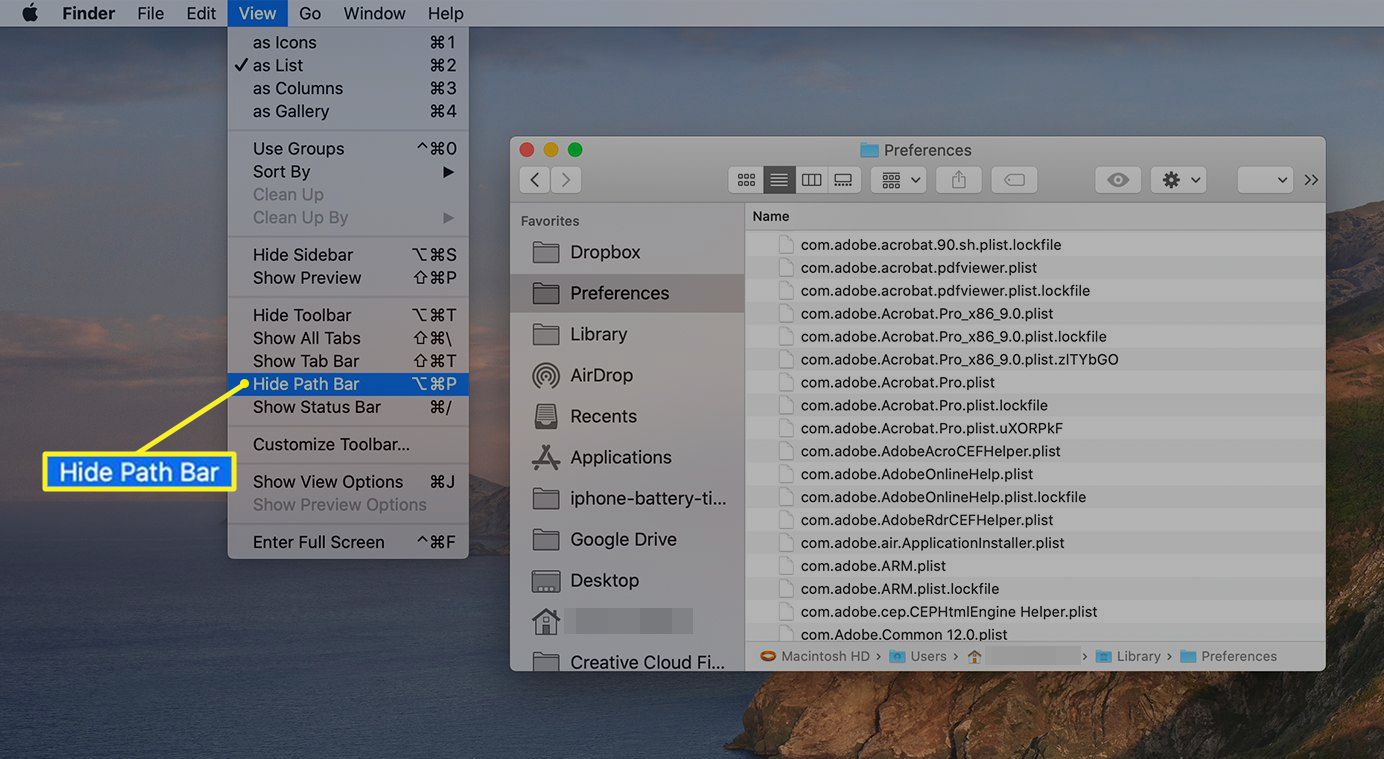The image size is (1384, 759).
Task: Select Hide Path Bar menu entry
Action: coord(306,384)
